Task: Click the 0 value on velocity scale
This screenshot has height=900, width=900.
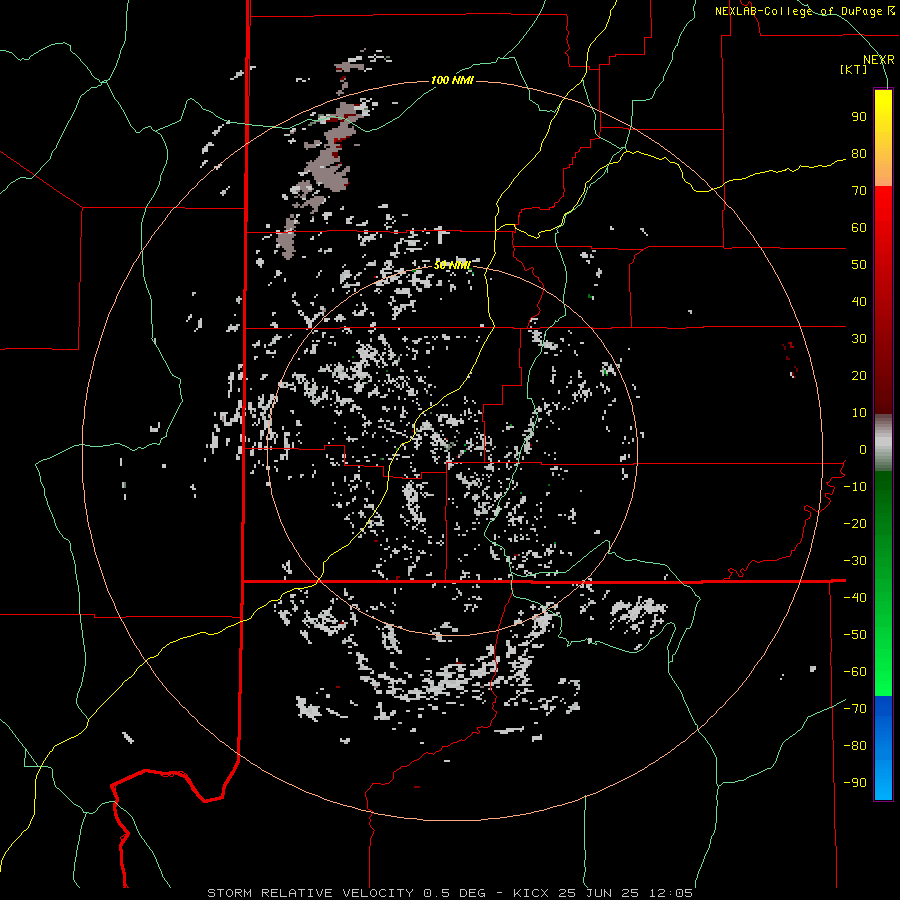Action: point(863,450)
